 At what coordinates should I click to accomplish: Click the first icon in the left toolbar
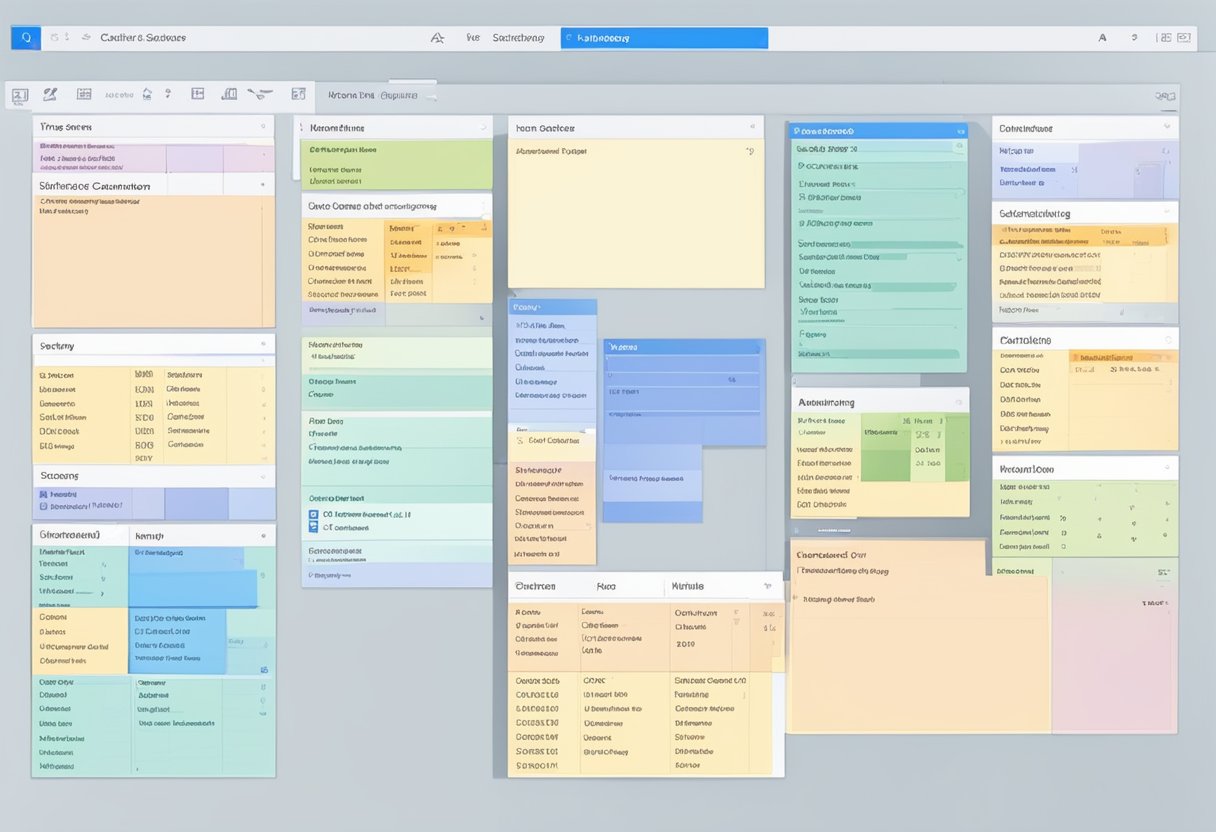[19, 95]
